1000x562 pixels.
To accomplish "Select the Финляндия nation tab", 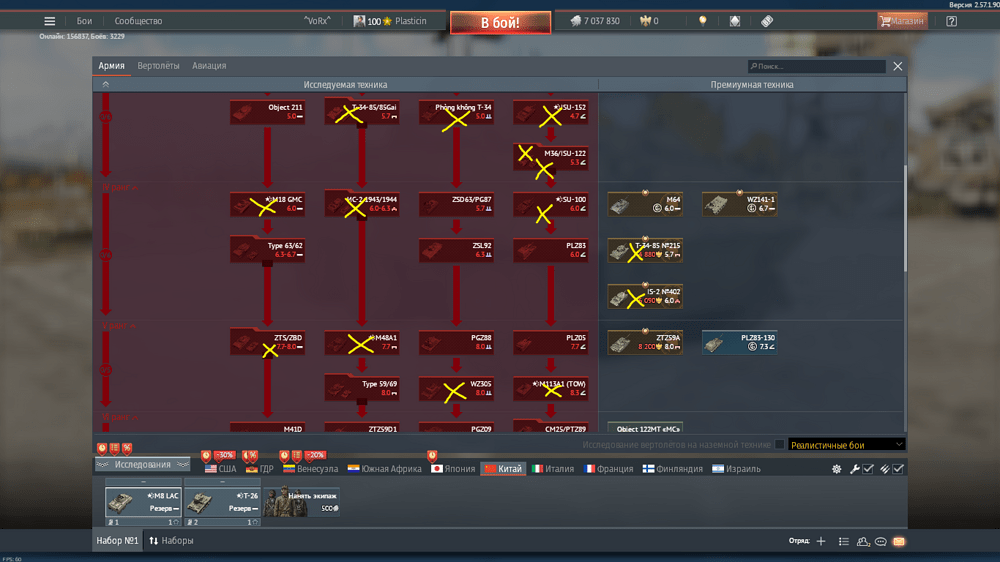I will pyautogui.click(x=673, y=469).
